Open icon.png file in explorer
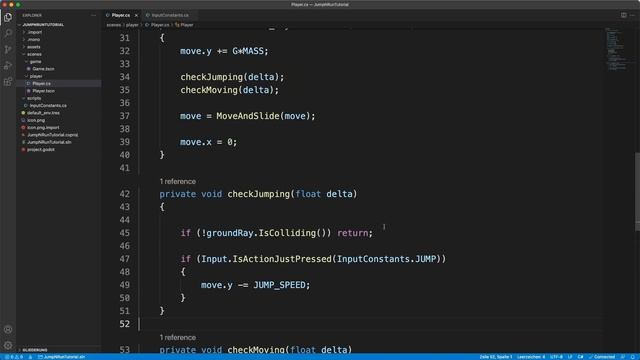 (x=36, y=120)
